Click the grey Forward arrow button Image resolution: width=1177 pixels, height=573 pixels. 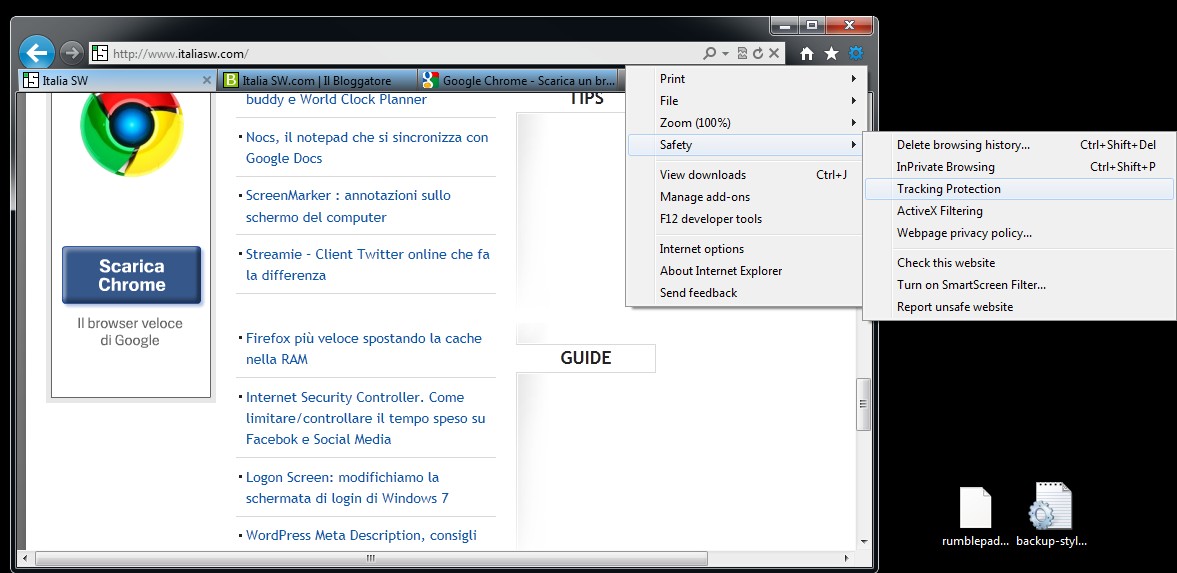71,53
